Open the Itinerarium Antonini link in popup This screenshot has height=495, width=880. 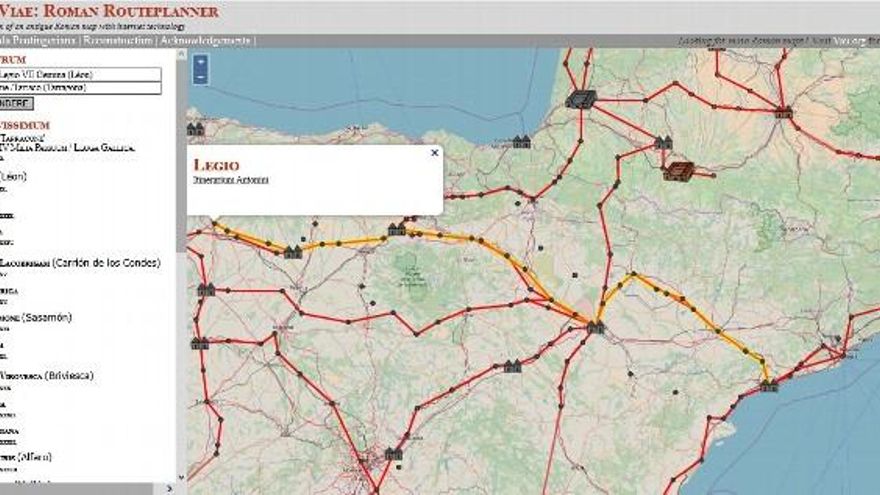coord(231,180)
